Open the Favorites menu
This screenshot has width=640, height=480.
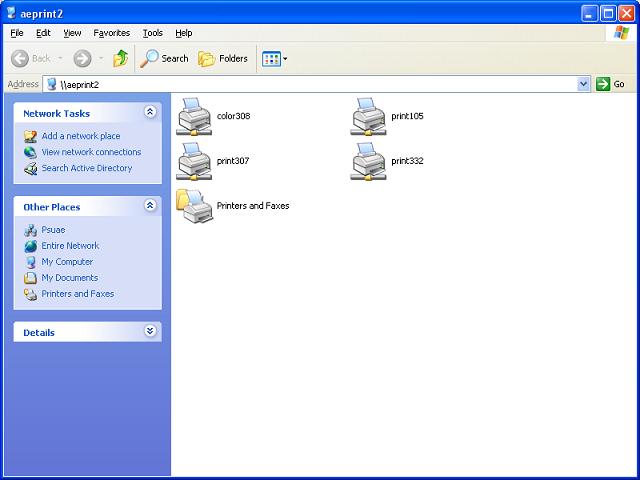[111, 33]
